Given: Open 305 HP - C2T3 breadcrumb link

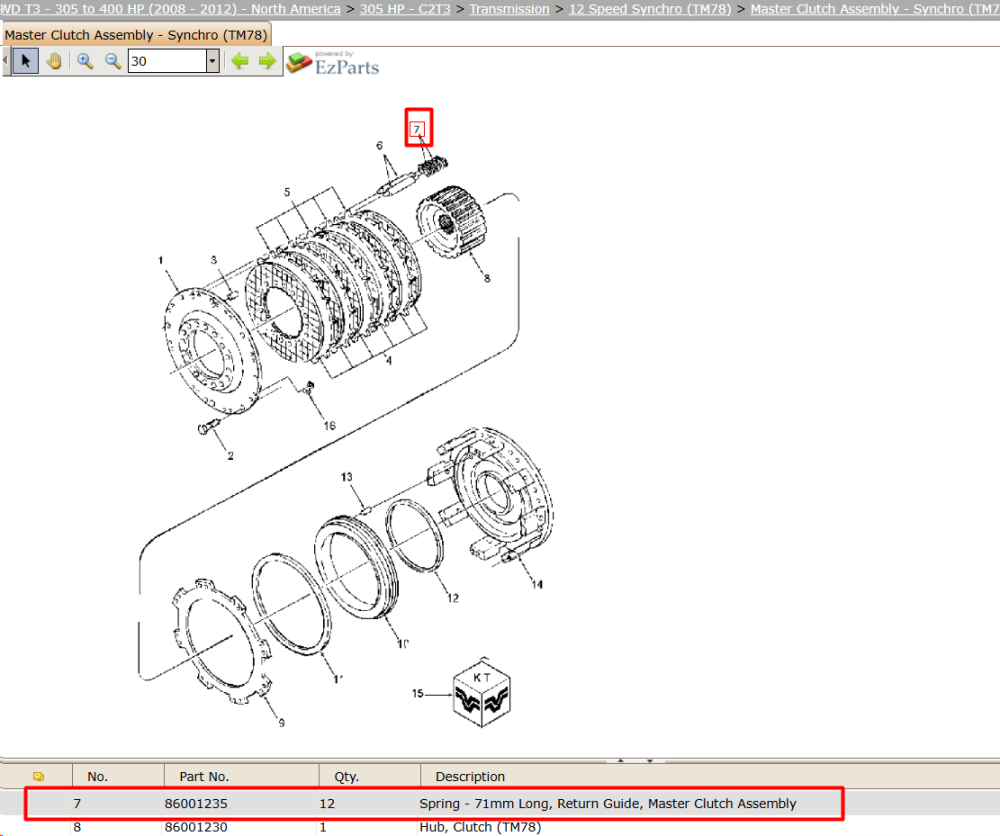Looking at the screenshot, I should coord(405,9).
